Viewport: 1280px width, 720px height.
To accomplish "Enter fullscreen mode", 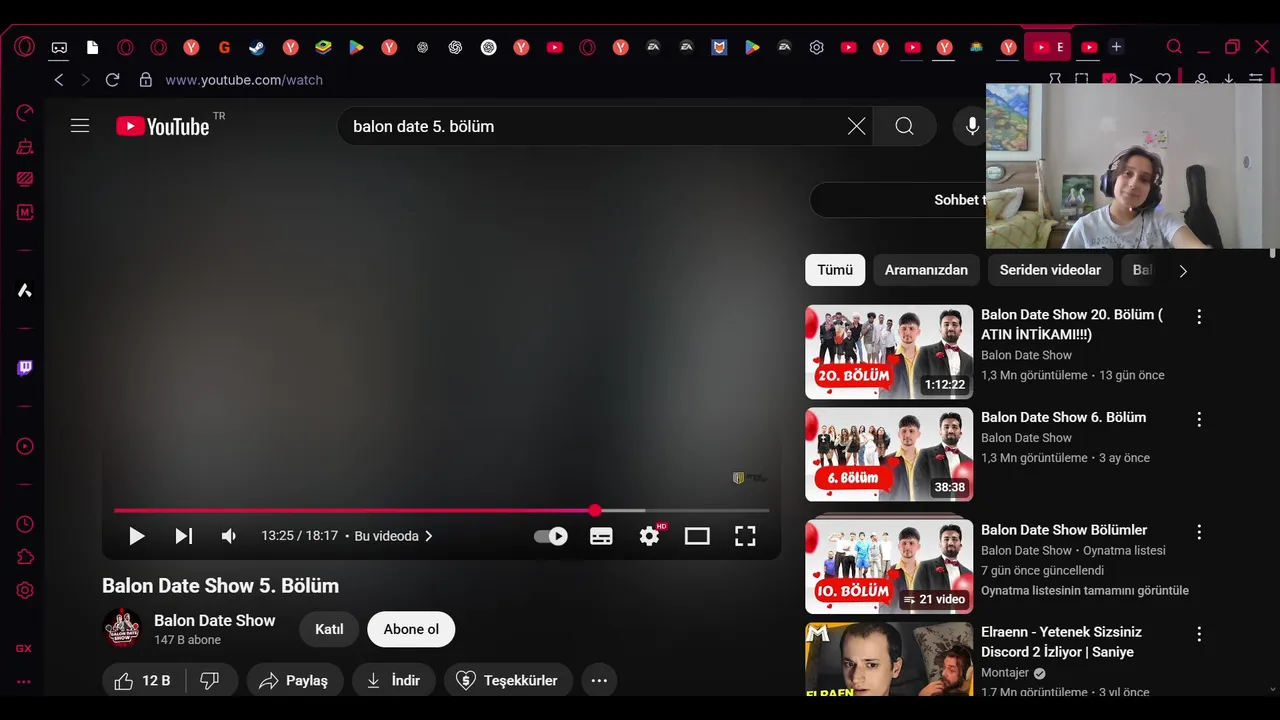I will click(x=745, y=536).
